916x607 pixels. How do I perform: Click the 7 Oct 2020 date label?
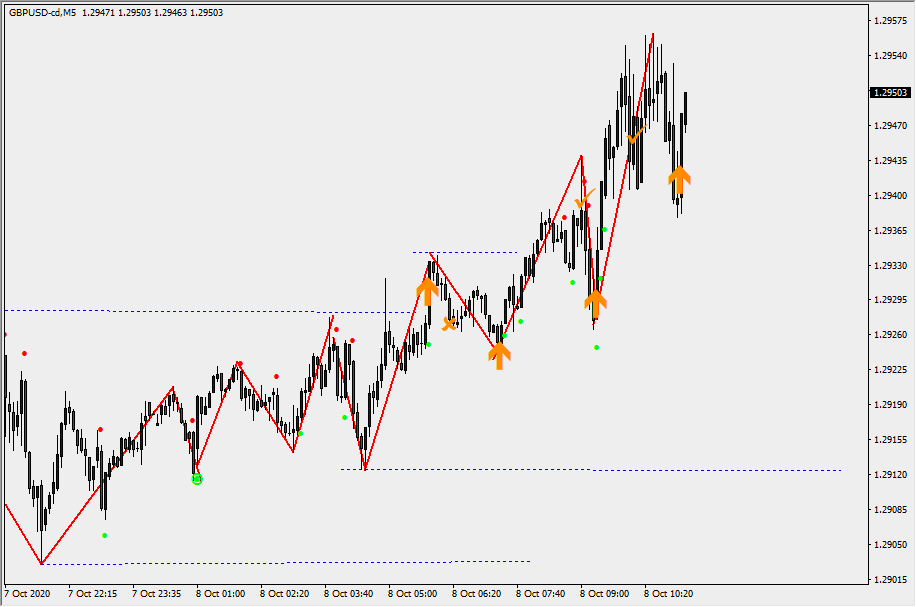(27, 593)
